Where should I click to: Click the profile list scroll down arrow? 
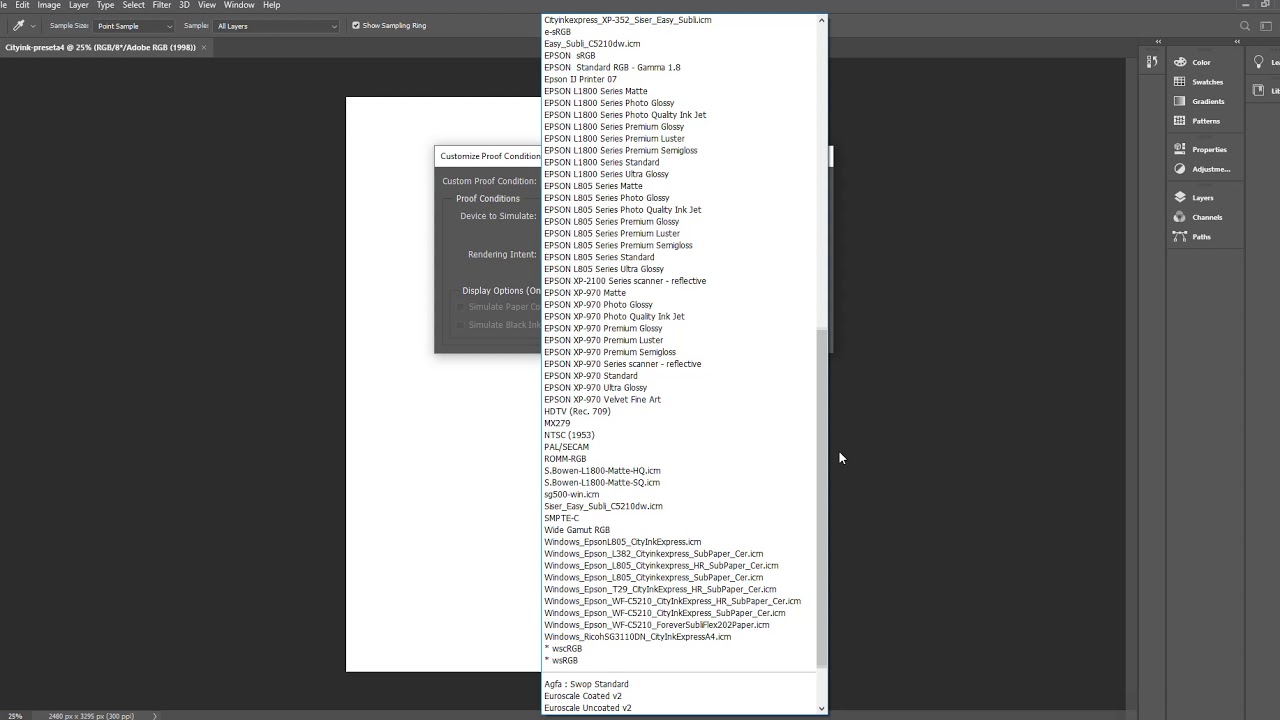point(822,708)
